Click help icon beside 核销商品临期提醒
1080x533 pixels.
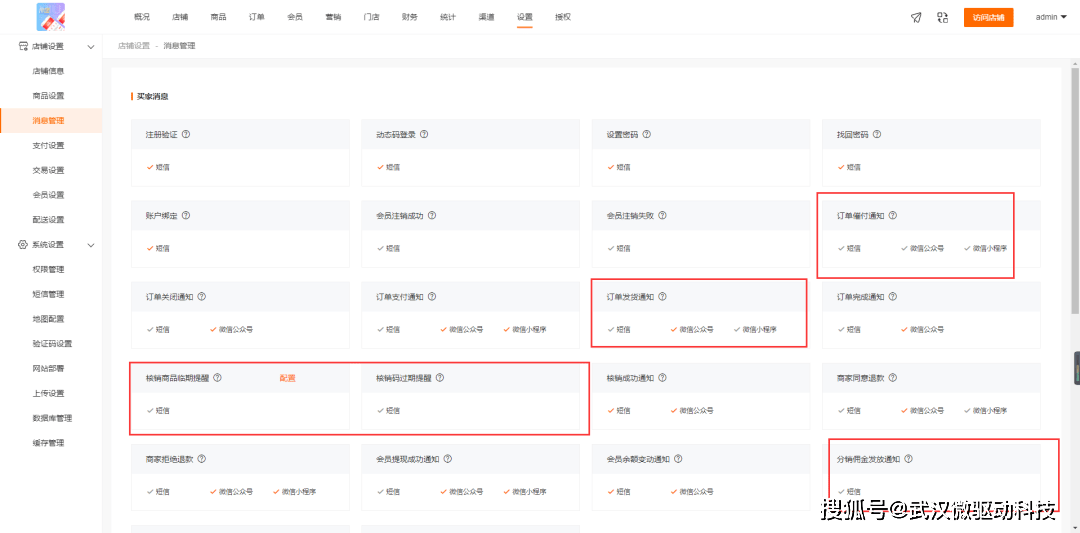[218, 377]
